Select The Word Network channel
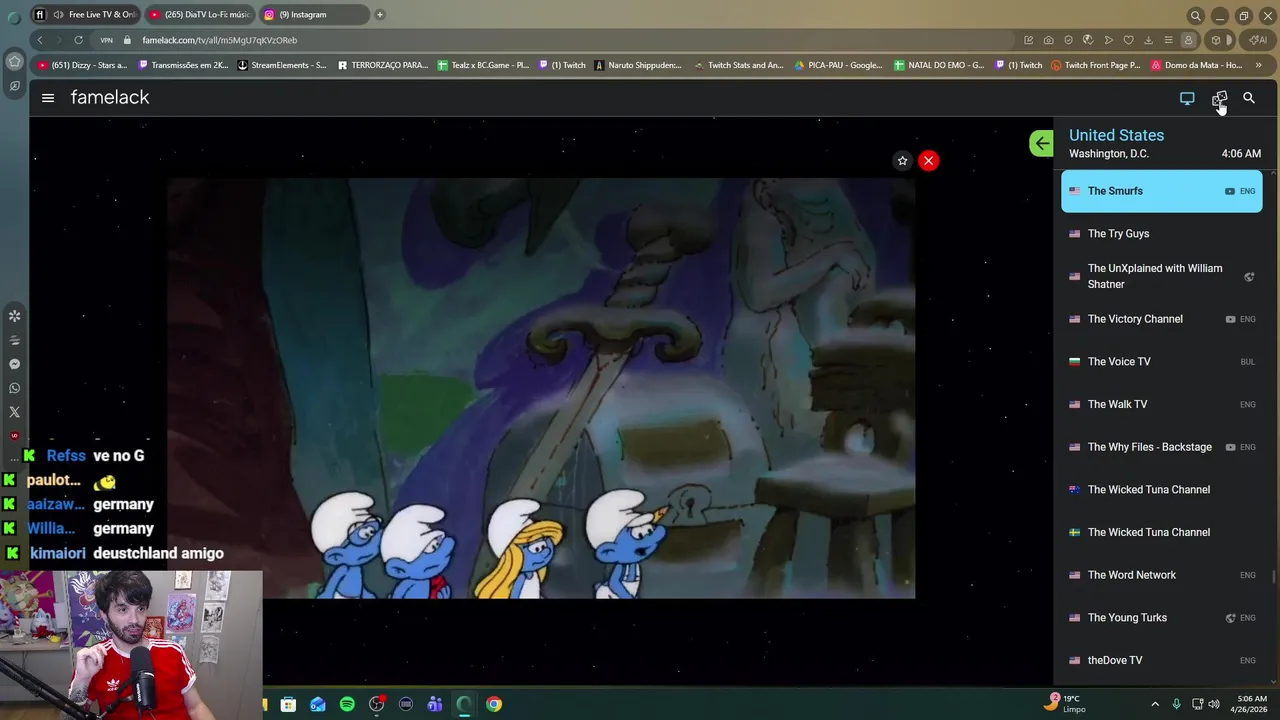The height and width of the screenshot is (720, 1280). tap(1161, 575)
